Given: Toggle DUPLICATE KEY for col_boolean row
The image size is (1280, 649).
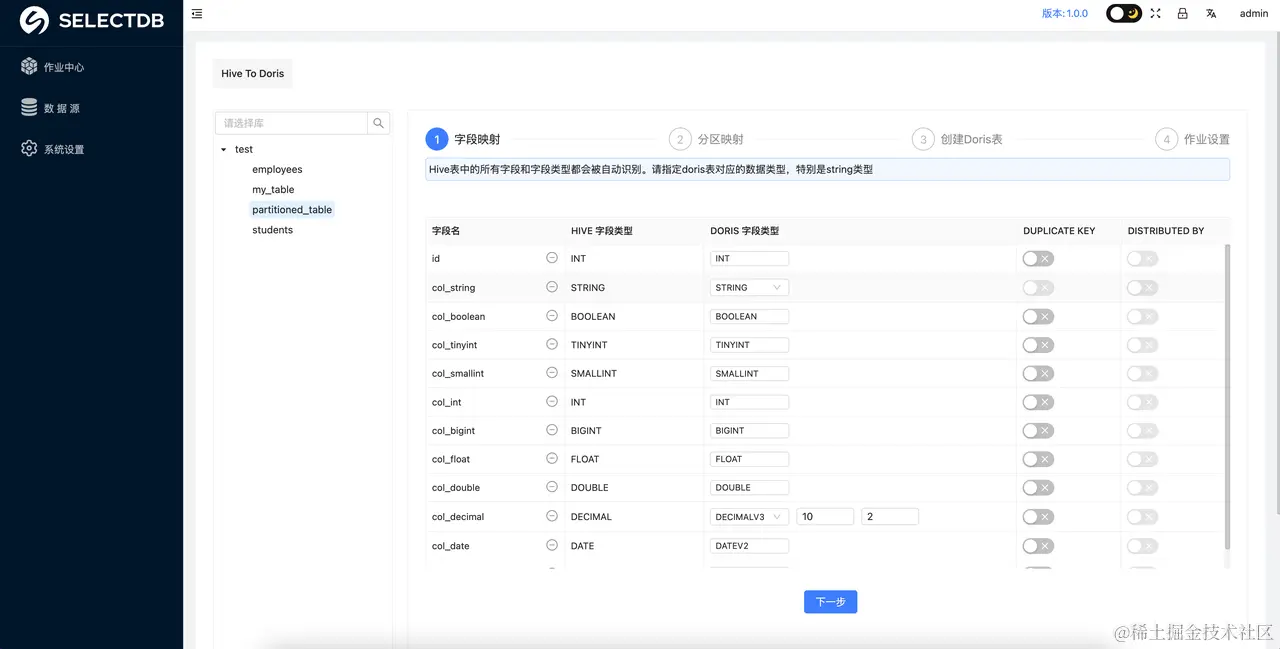Looking at the screenshot, I should tap(1038, 316).
